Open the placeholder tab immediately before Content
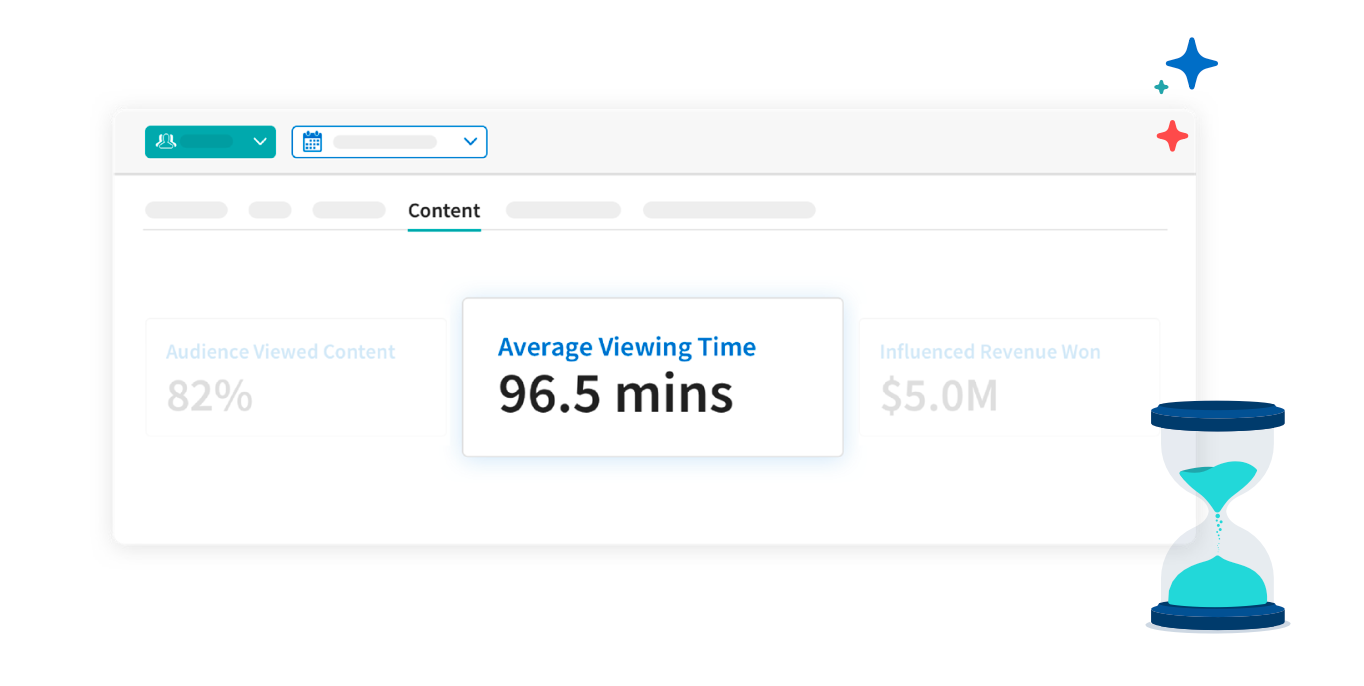 pyautogui.click(x=349, y=210)
